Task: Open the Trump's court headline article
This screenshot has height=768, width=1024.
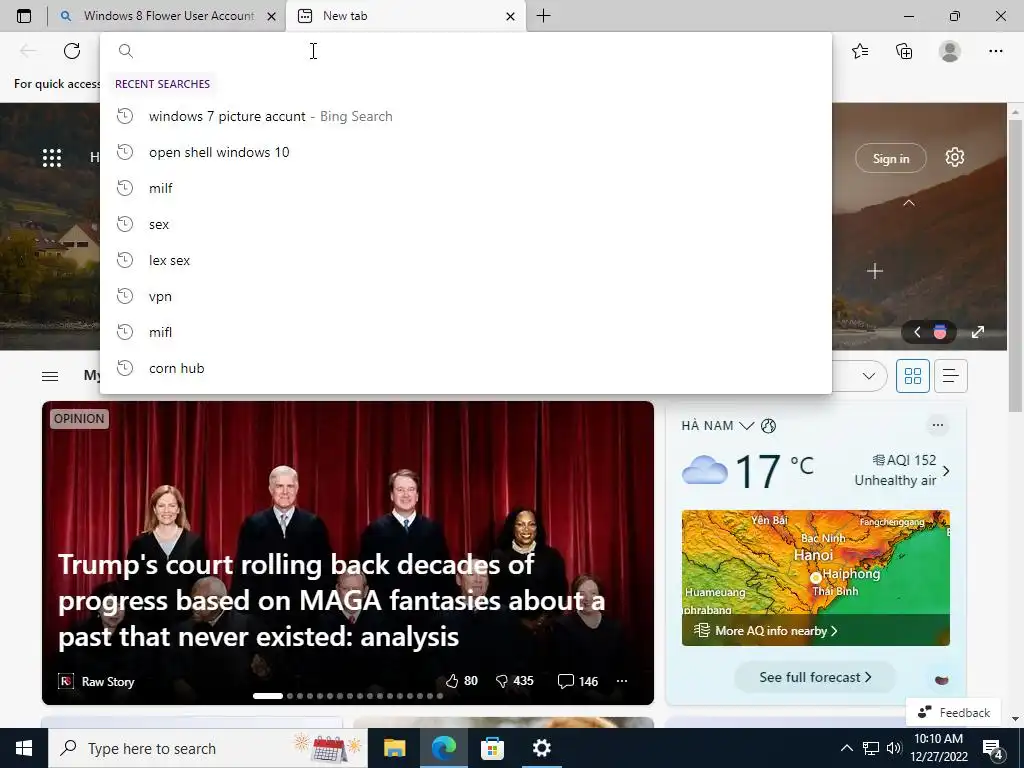Action: pos(332,600)
